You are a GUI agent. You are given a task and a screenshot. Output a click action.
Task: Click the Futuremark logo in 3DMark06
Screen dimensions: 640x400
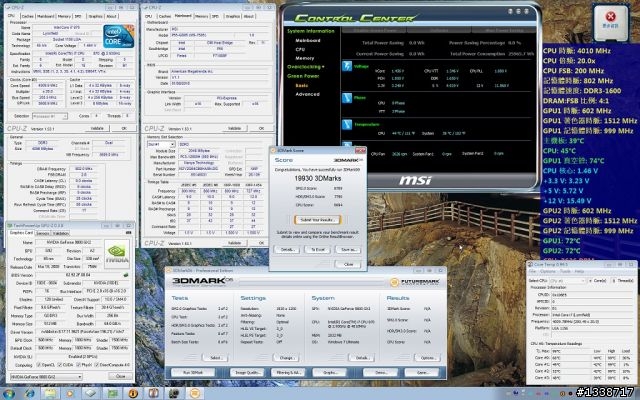(415, 282)
